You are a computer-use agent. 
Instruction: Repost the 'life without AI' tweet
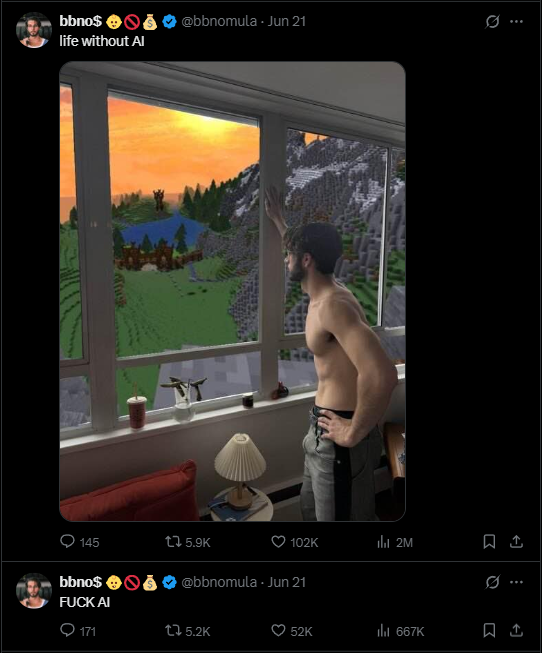(188, 542)
